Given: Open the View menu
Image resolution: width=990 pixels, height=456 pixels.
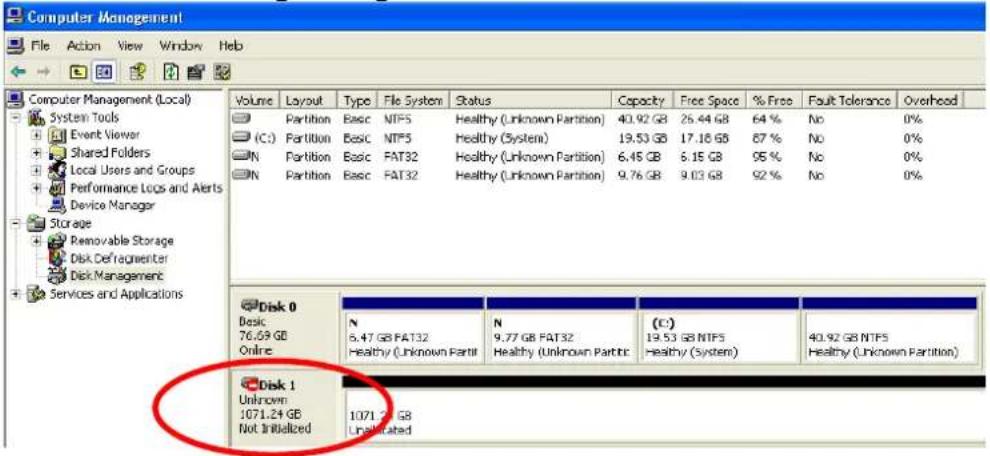Looking at the screenshot, I should tap(130, 46).
